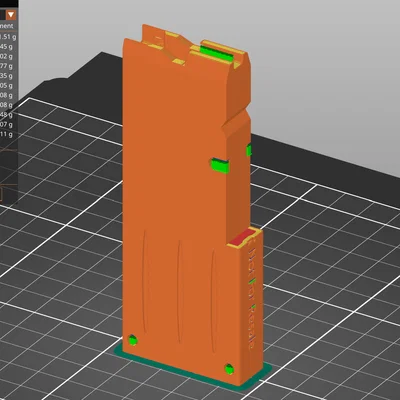Open the orange legend dropdown arrow
This screenshot has height=400, width=400.
[11, 15]
